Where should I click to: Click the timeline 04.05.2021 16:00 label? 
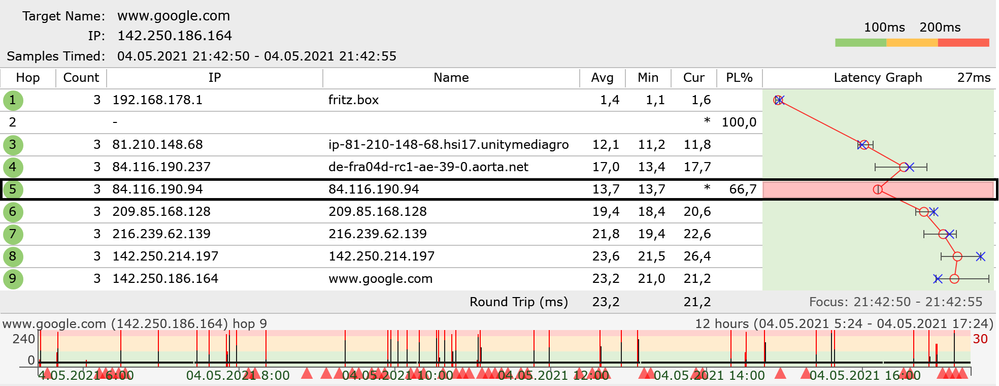point(865,375)
